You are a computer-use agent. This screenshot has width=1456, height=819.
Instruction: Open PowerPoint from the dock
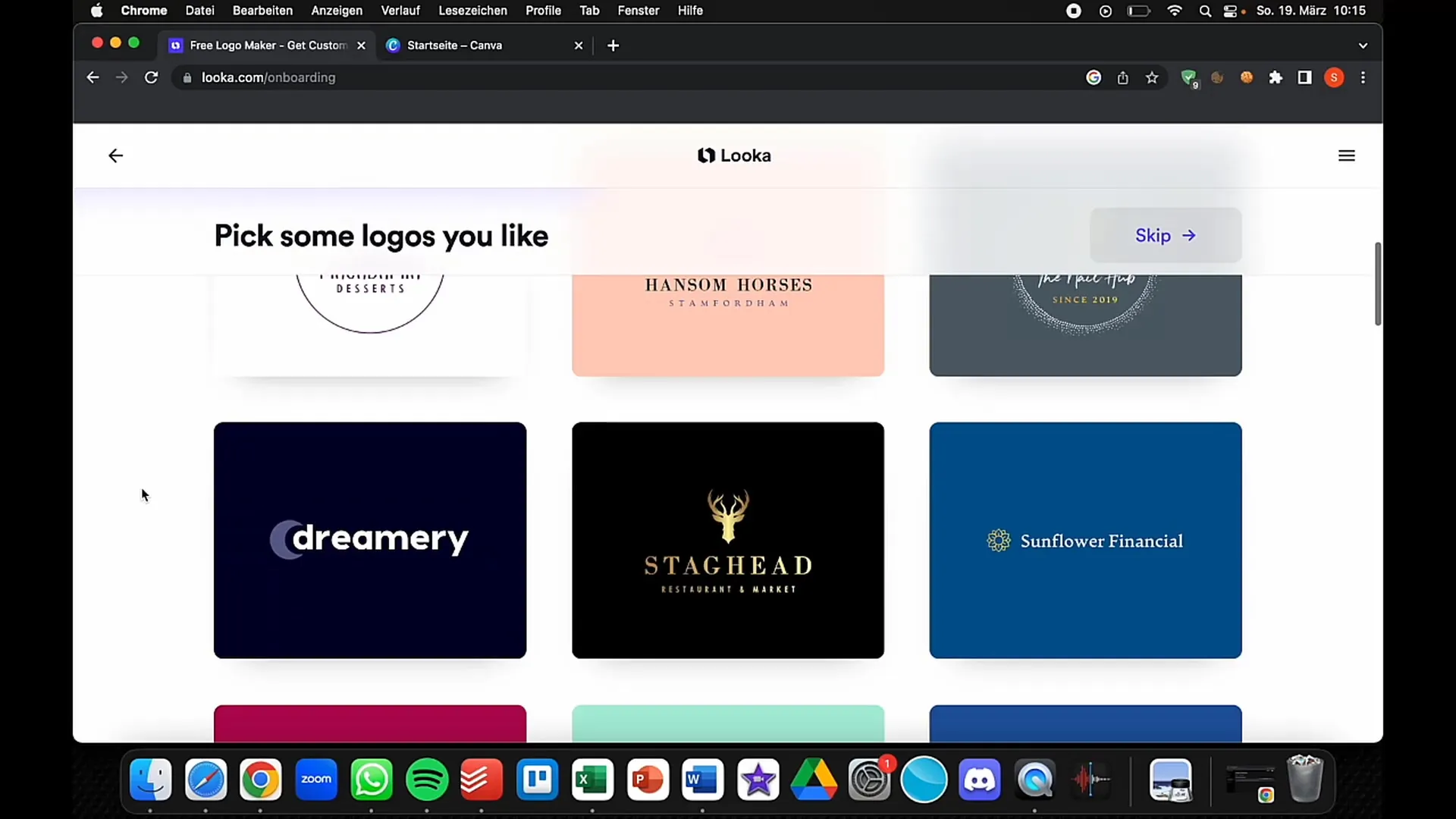tap(648, 780)
